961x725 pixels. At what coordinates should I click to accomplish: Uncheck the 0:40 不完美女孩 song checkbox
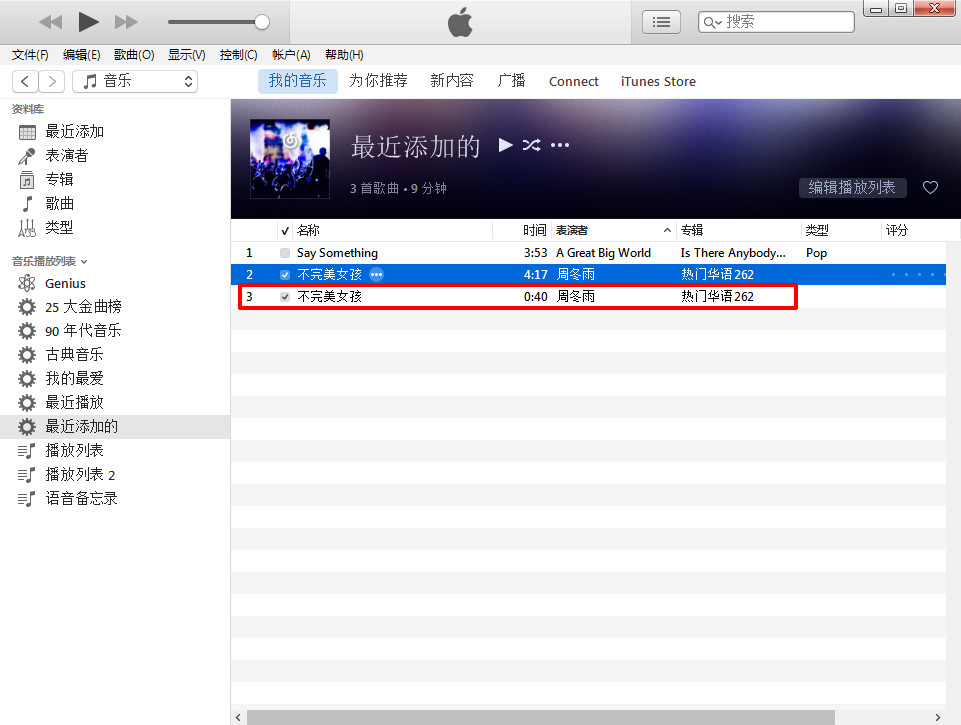click(x=285, y=297)
